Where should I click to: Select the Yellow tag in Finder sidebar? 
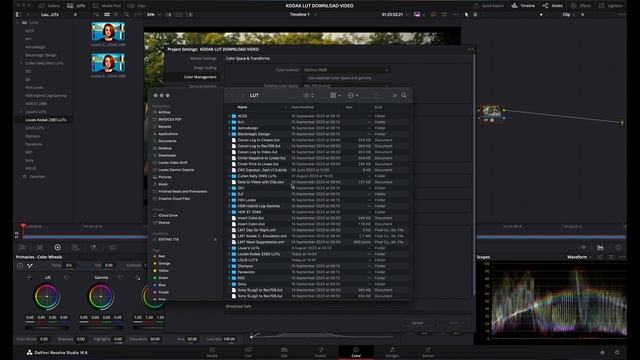tap(163, 271)
